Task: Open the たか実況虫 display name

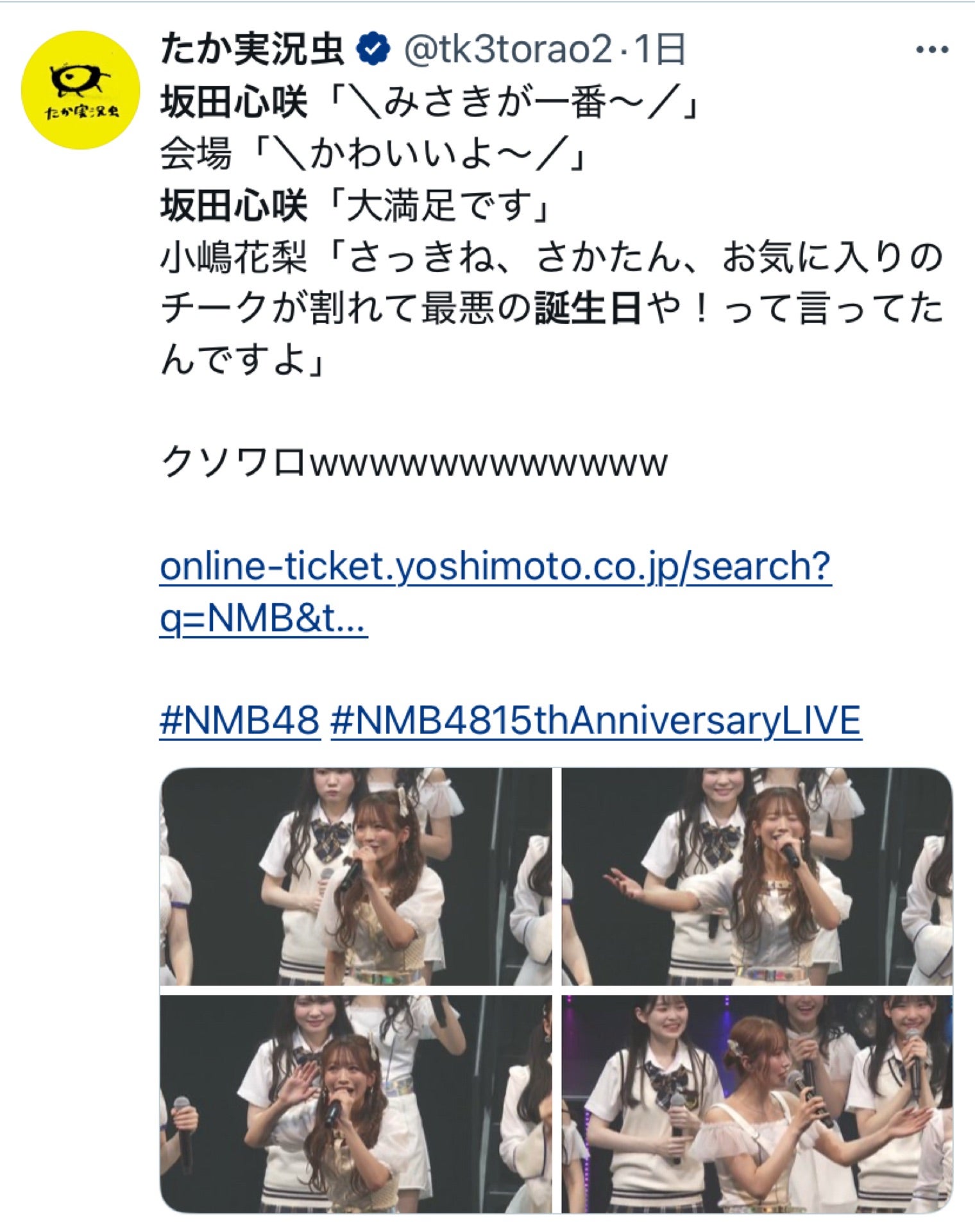Action: [x=253, y=50]
